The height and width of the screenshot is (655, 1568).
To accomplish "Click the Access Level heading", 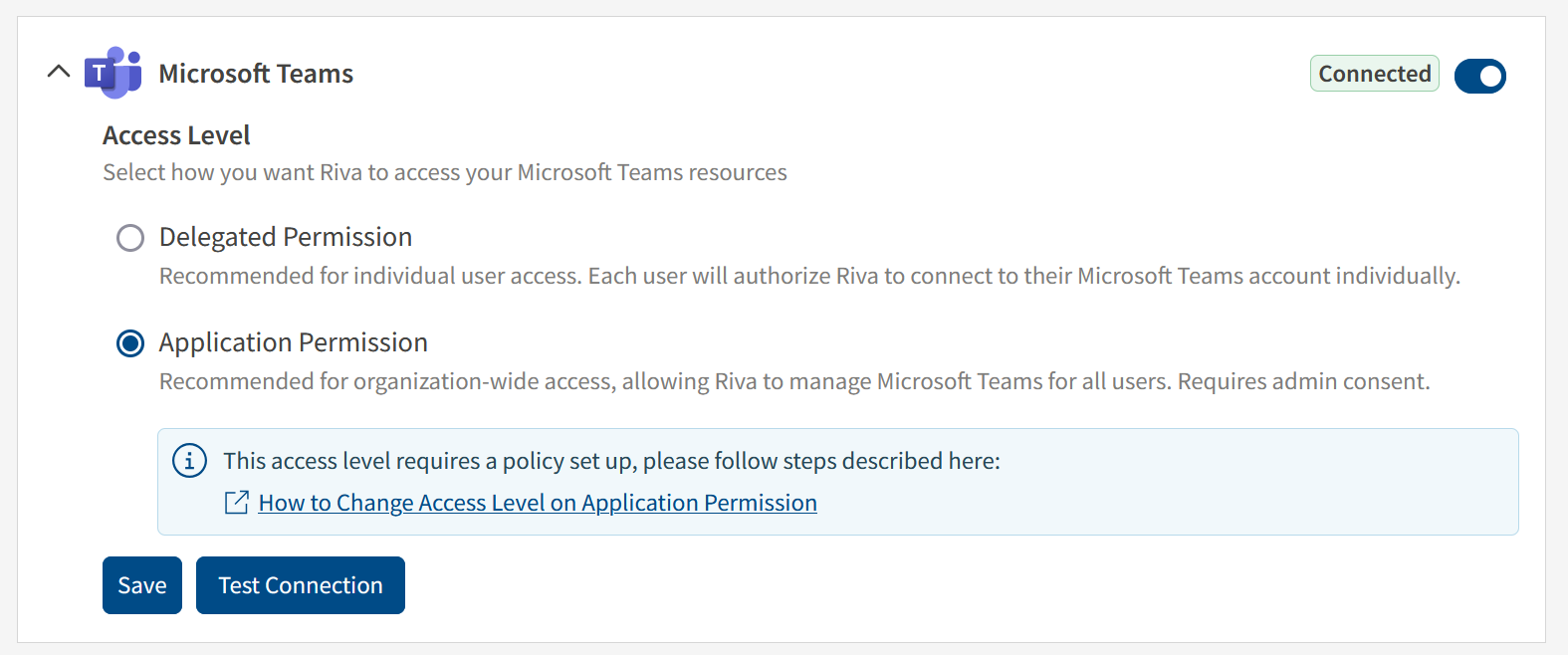I will coord(176,135).
